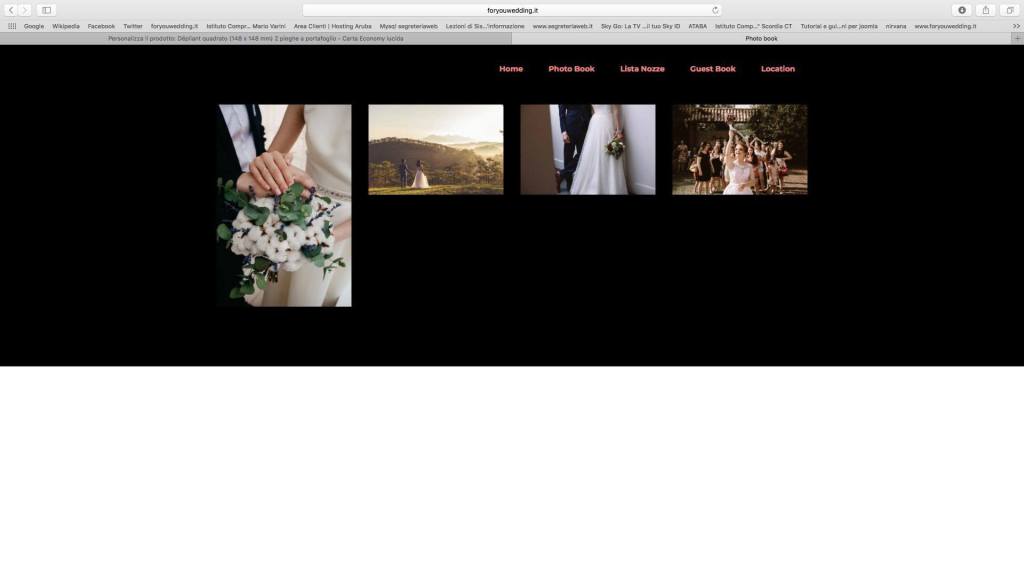Click the favorites grid icon
The image size is (1024, 576).
pos(10,26)
